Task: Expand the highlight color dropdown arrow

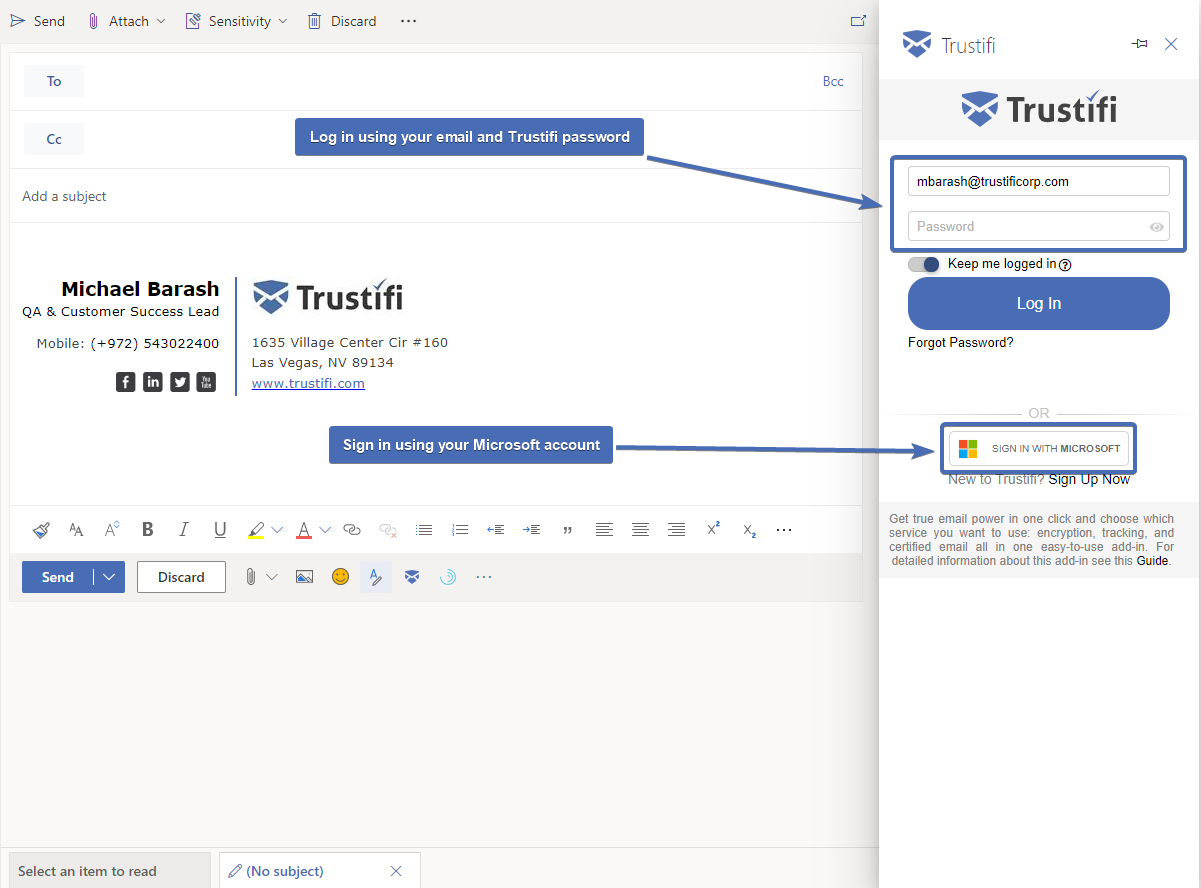Action: click(277, 530)
